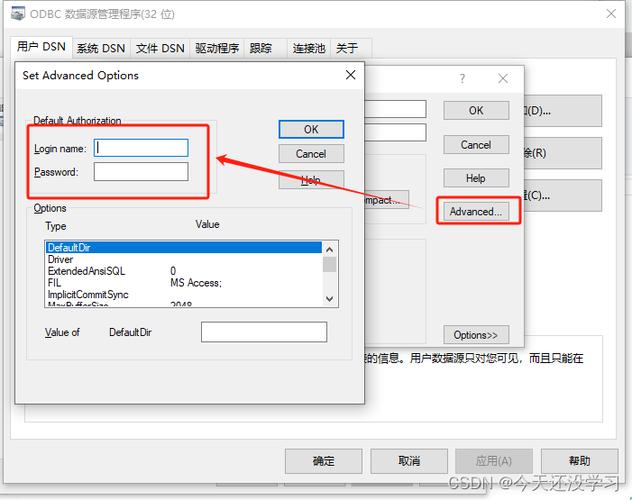This screenshot has width=632, height=500.
Task: Click the 确定 button
Action: coord(324,461)
